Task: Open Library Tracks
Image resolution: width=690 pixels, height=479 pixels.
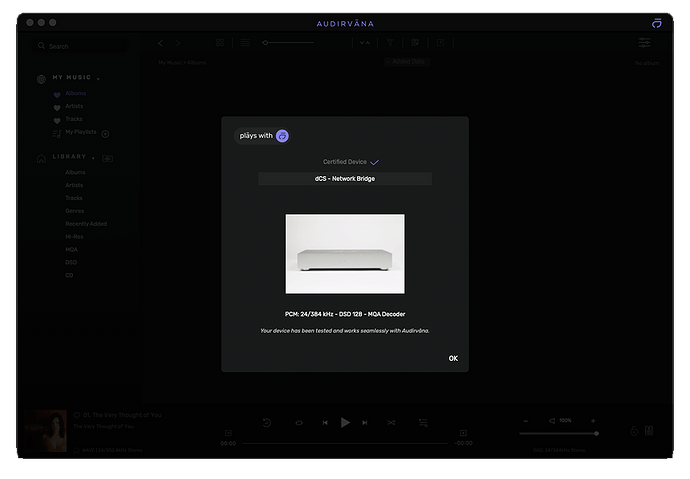Action: pyautogui.click(x=73, y=198)
